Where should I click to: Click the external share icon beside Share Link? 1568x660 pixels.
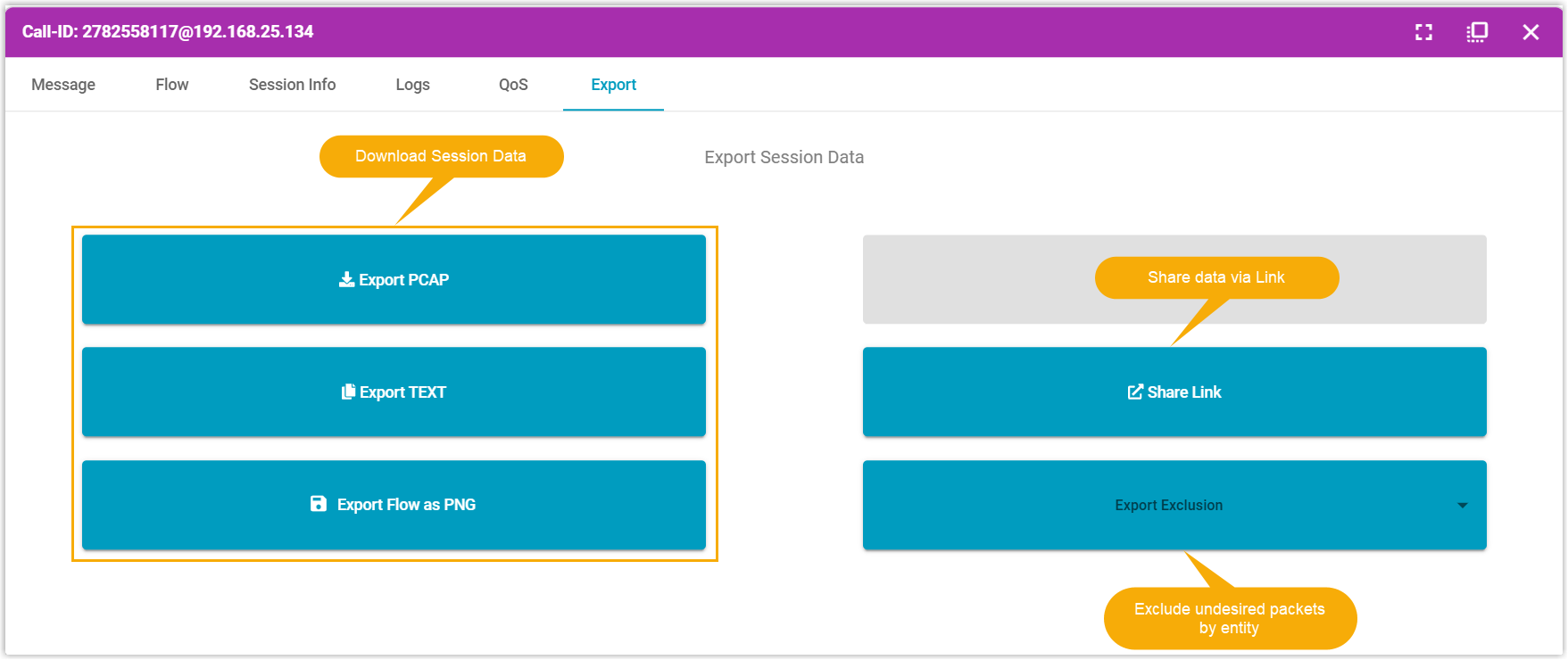tap(1135, 392)
